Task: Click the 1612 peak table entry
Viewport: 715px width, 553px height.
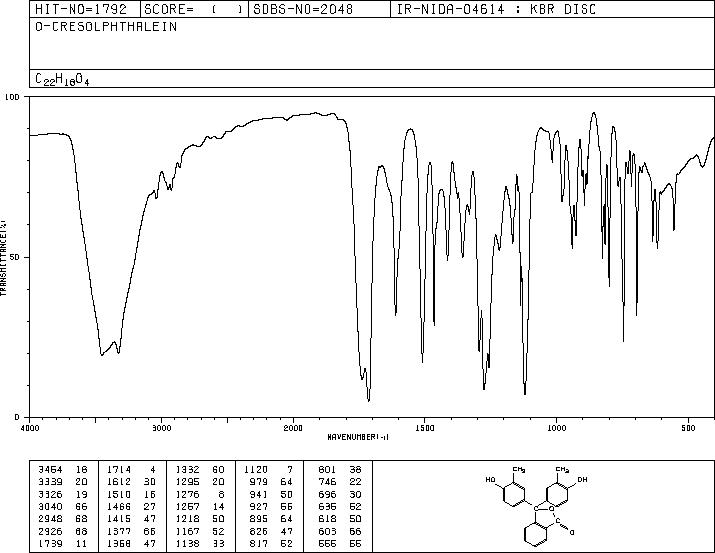Action: coord(119,482)
